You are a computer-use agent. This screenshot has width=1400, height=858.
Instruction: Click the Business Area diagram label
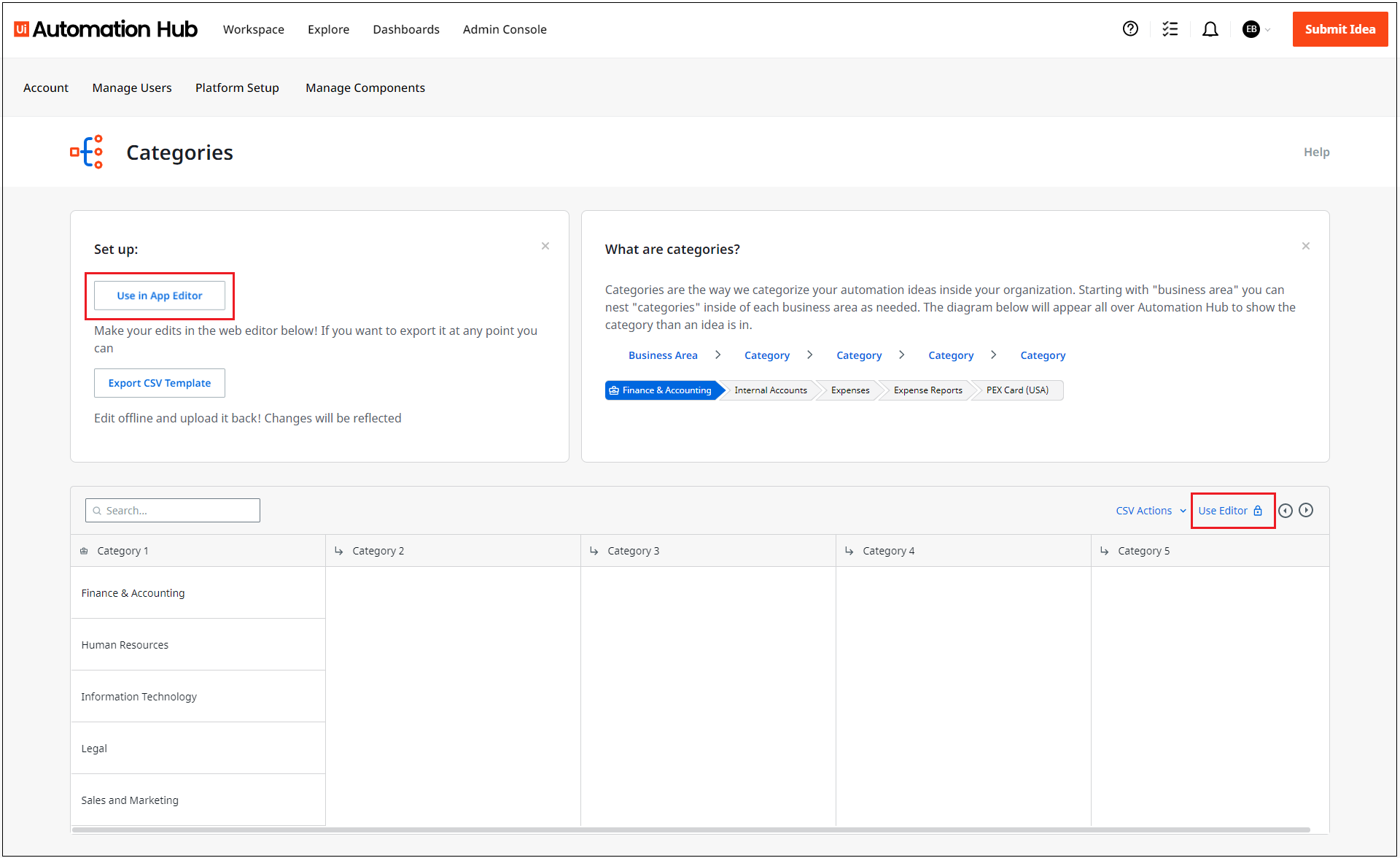(663, 355)
